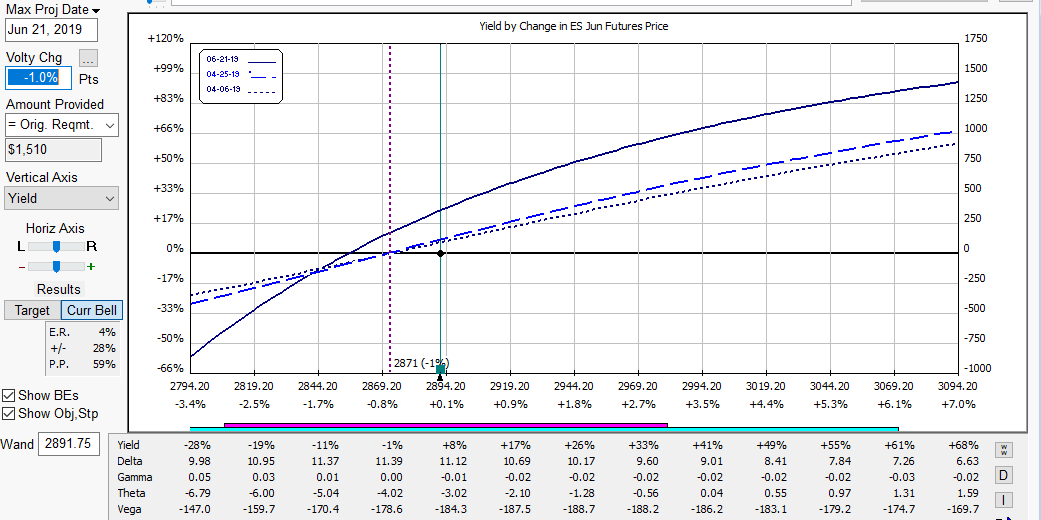Select the 04-06-19 legend entry
This screenshot has width=1041, height=520.
click(x=242, y=89)
